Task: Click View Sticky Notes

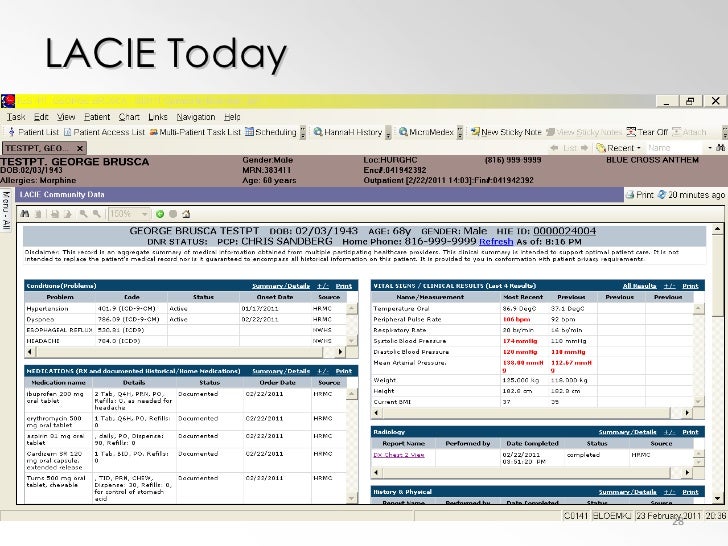Action: 584,132
